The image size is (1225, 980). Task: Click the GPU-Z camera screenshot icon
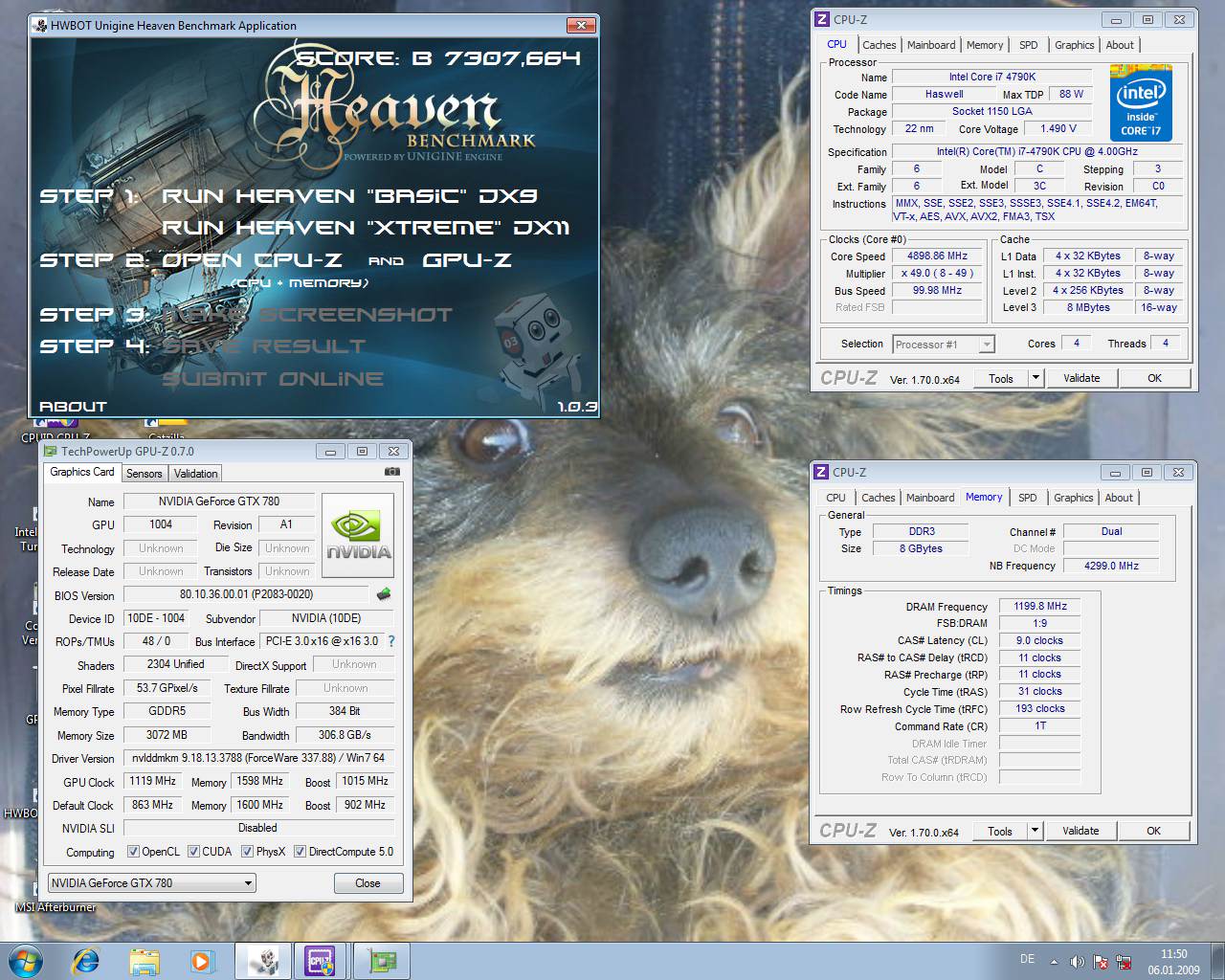click(x=392, y=472)
